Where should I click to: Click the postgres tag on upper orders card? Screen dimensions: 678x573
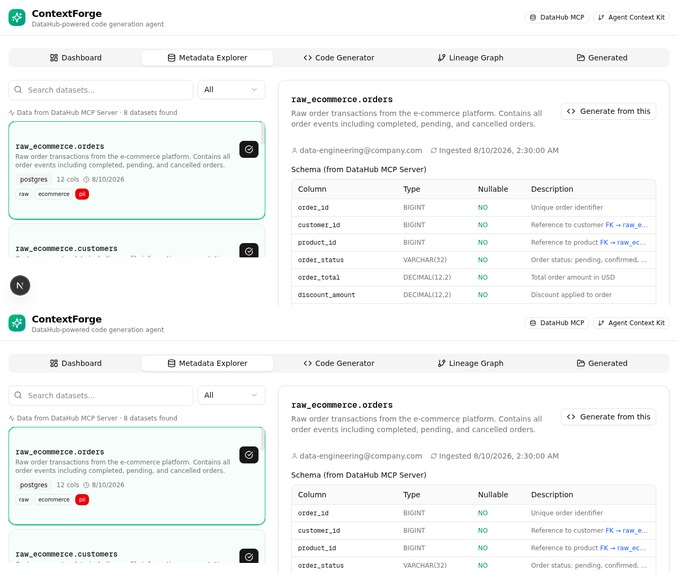34,179
